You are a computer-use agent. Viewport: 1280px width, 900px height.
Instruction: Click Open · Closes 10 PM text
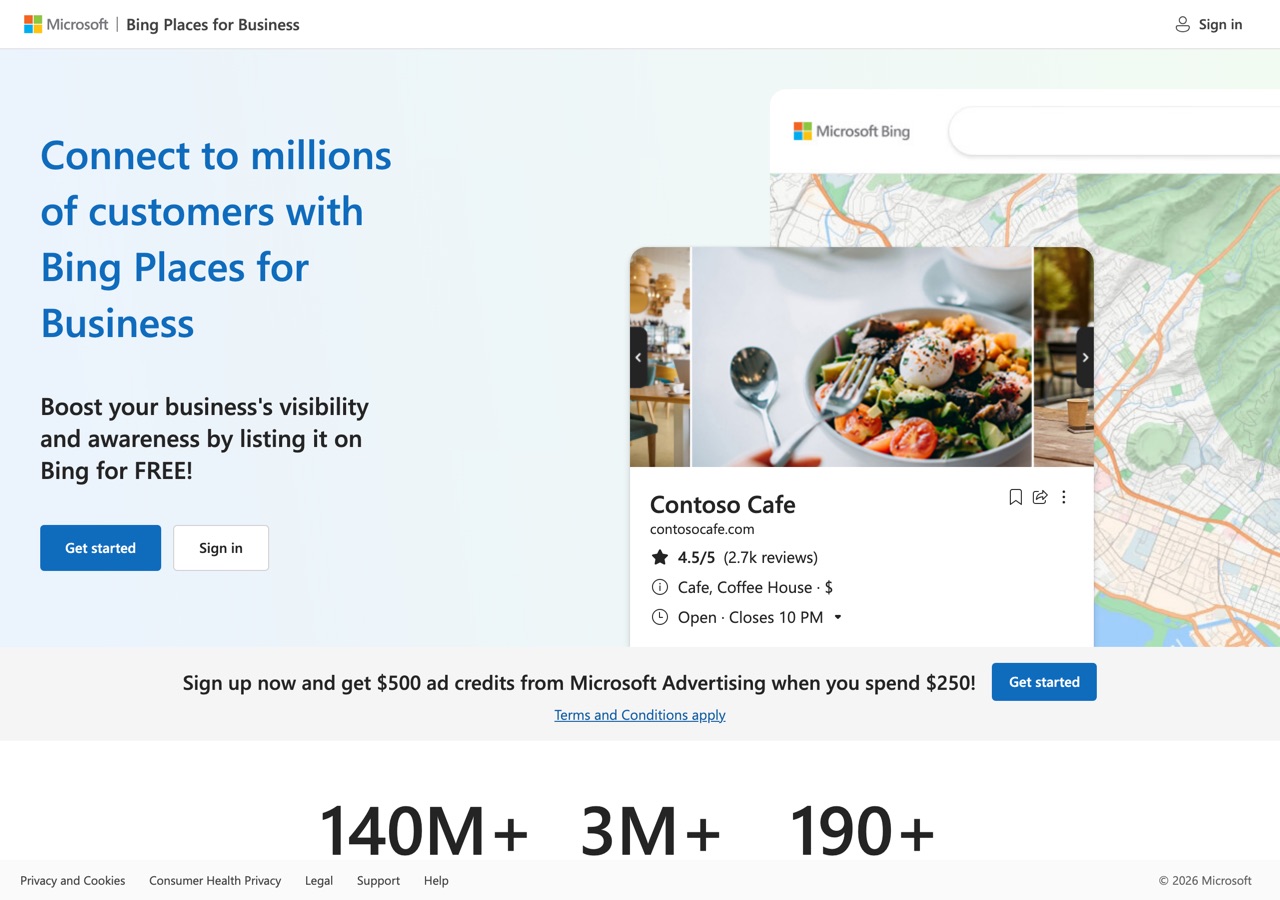[750, 617]
